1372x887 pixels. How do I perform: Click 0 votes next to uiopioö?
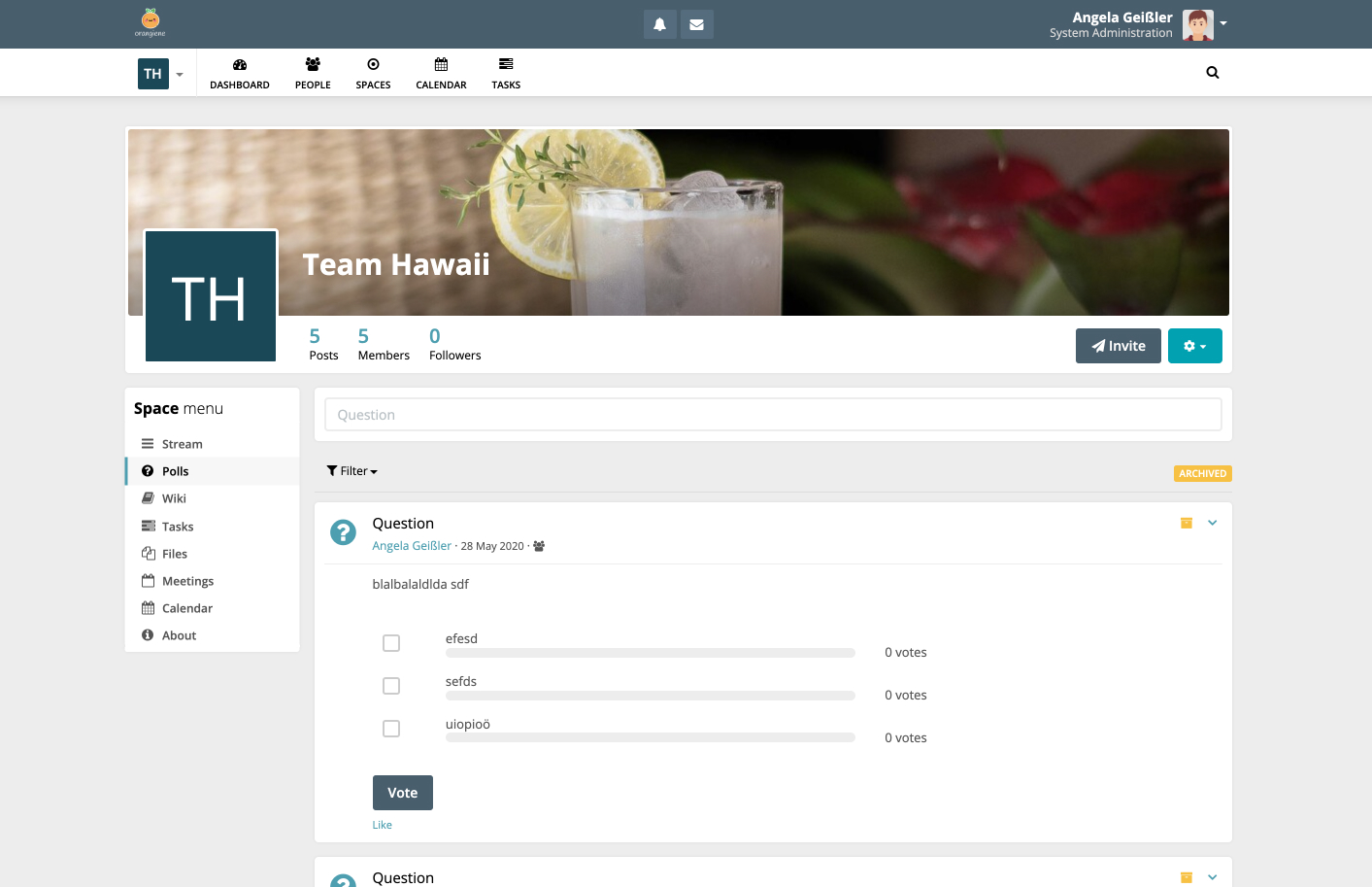point(906,738)
